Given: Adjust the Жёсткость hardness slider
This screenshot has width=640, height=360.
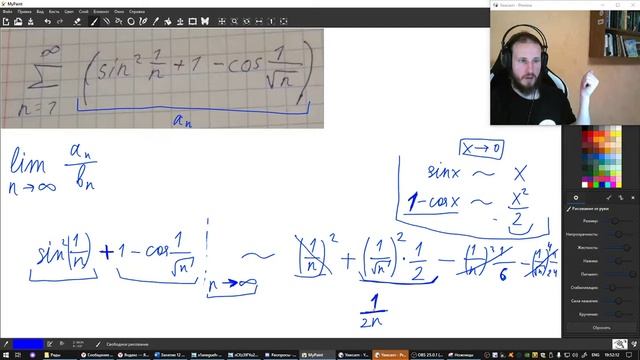Looking at the screenshot, I should coord(618,247).
